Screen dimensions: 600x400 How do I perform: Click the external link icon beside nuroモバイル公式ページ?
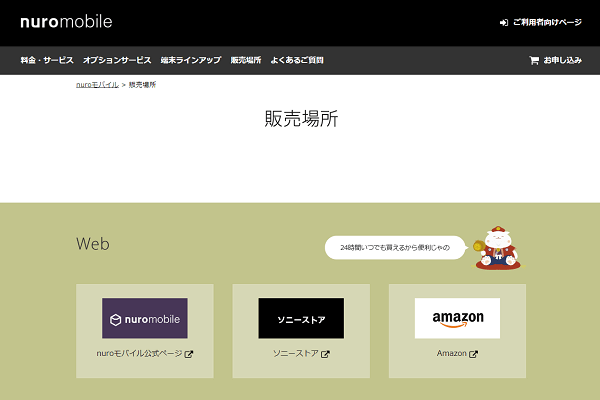point(189,354)
